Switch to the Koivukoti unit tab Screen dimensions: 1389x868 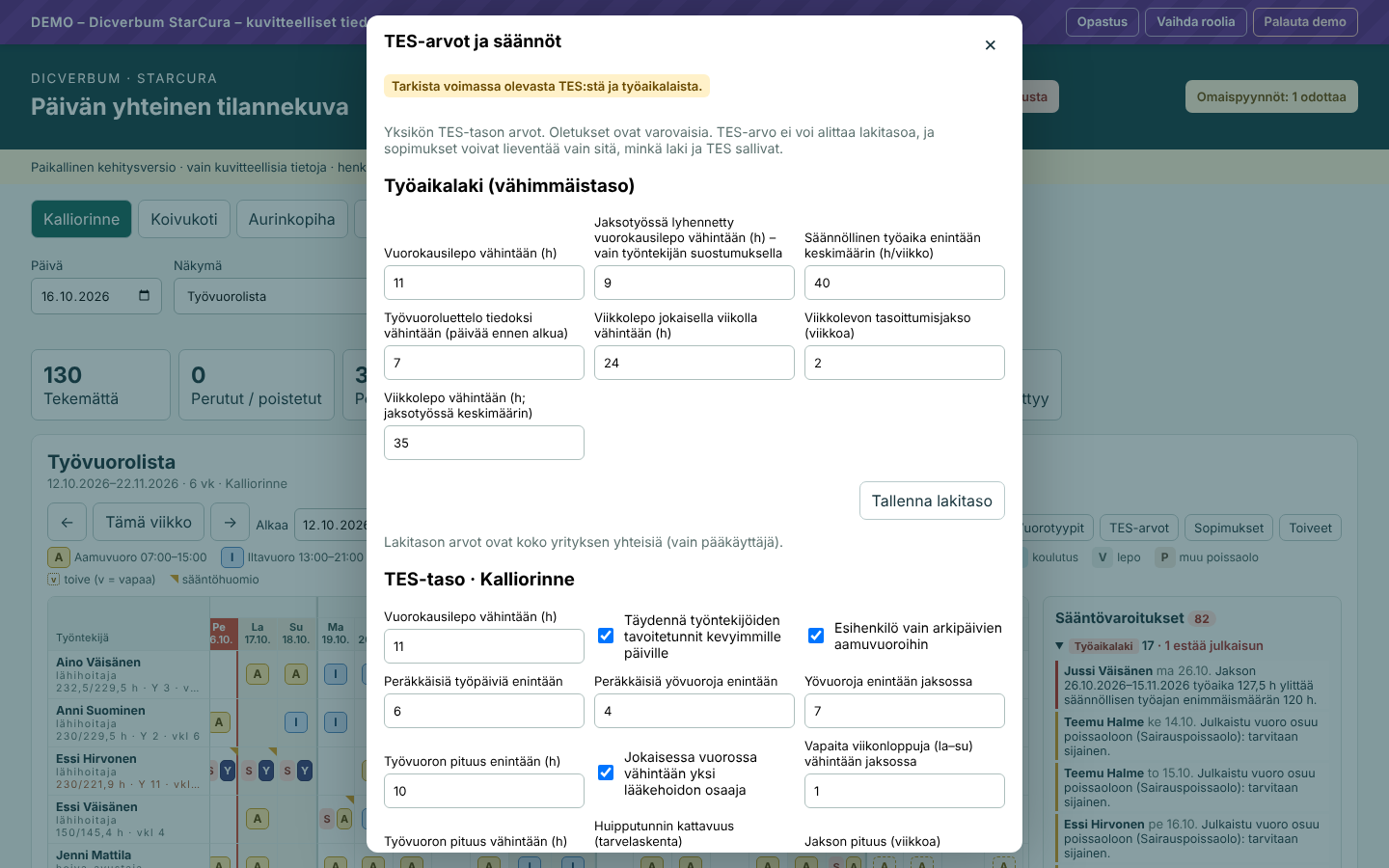click(x=184, y=219)
